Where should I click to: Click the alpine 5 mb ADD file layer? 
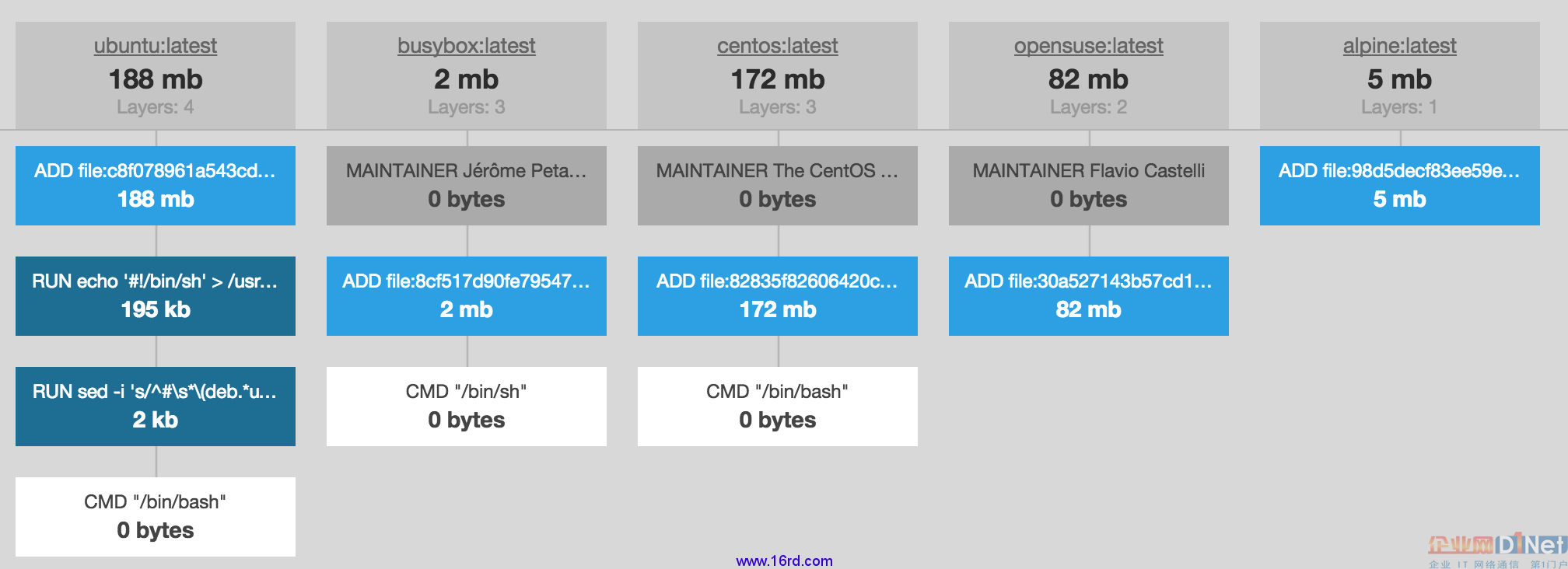1400,186
